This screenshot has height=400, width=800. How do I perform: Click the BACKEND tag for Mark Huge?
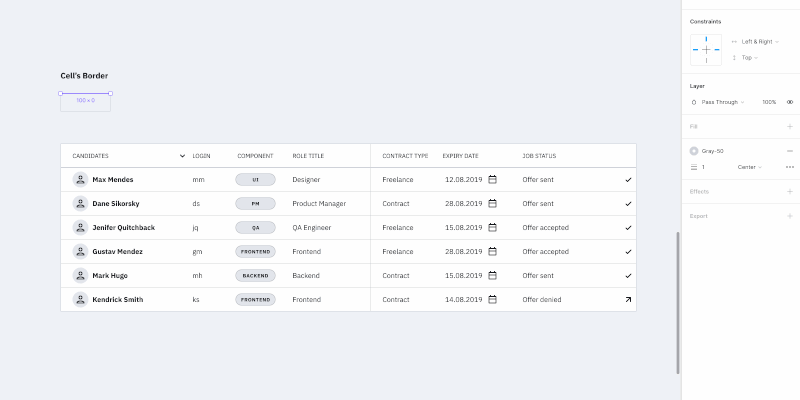[x=255, y=275]
